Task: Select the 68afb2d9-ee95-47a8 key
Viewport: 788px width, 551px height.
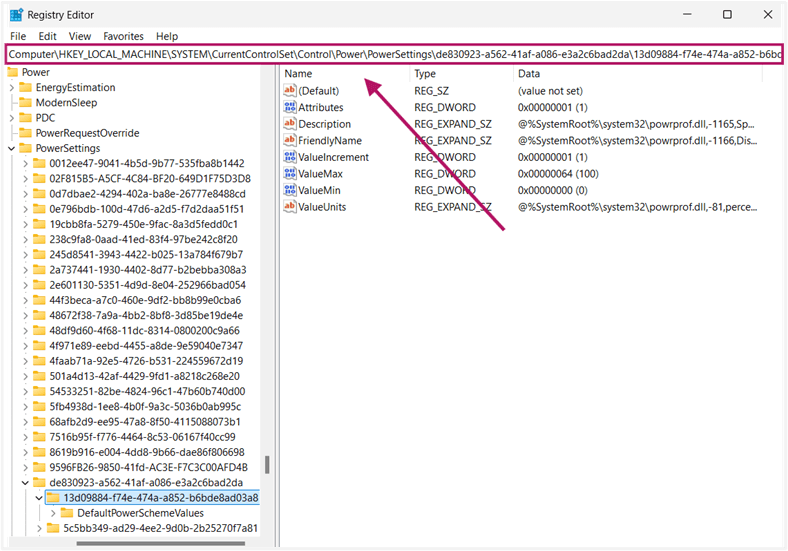Action: coord(145,422)
